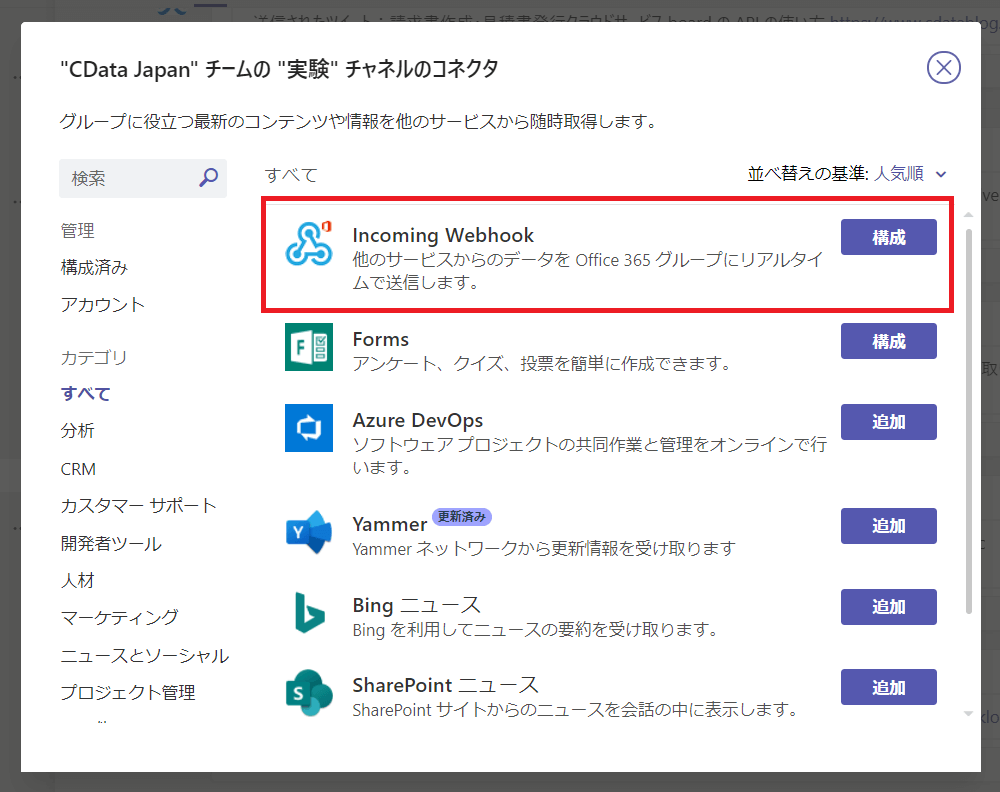1000x792 pixels.
Task: Select the カスタマー サポート category
Action: pyautogui.click(x=138, y=506)
